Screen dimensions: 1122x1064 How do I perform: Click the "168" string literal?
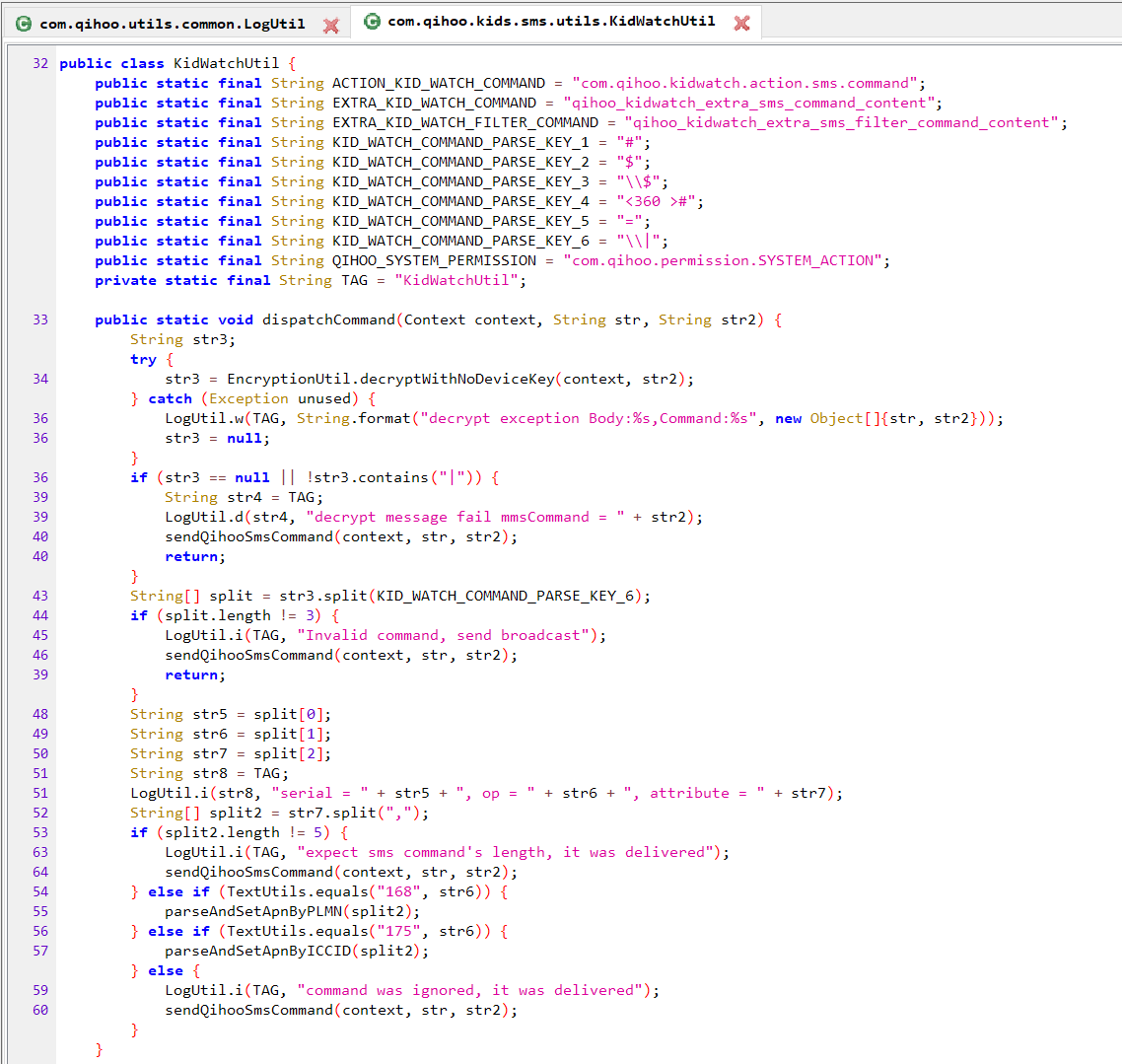398,891
